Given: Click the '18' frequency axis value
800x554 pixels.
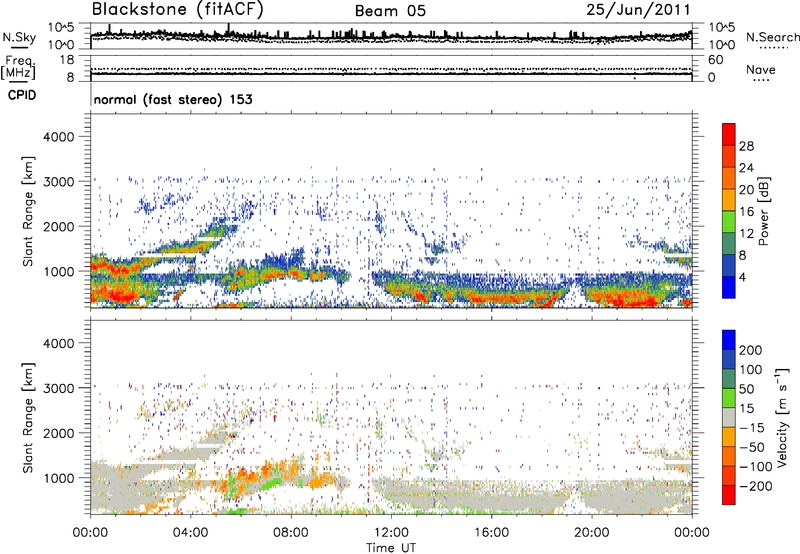Looking at the screenshot, I should pos(67,60).
